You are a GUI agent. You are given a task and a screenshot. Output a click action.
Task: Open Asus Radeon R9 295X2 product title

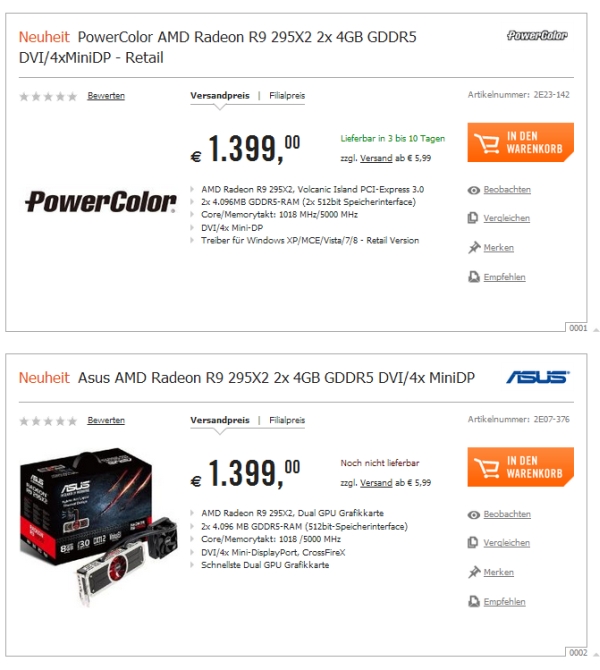point(275,378)
